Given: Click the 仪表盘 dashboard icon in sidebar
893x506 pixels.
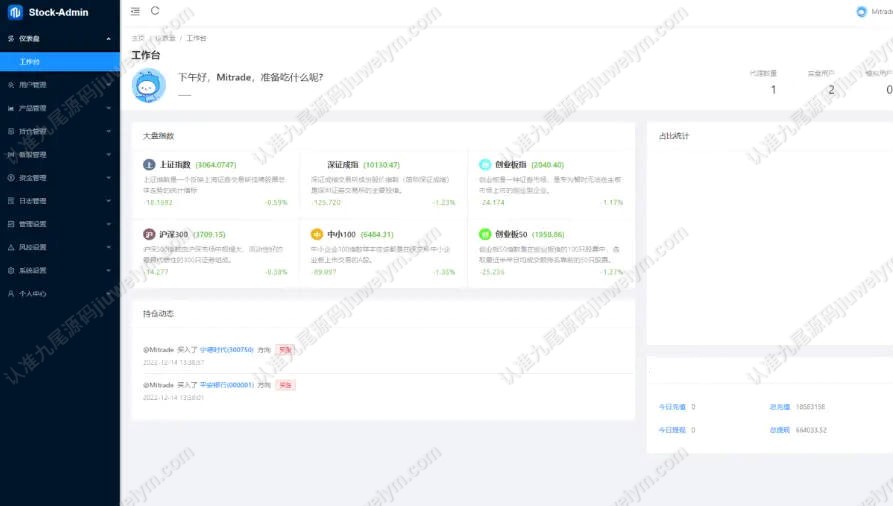Looking at the screenshot, I should (11, 39).
